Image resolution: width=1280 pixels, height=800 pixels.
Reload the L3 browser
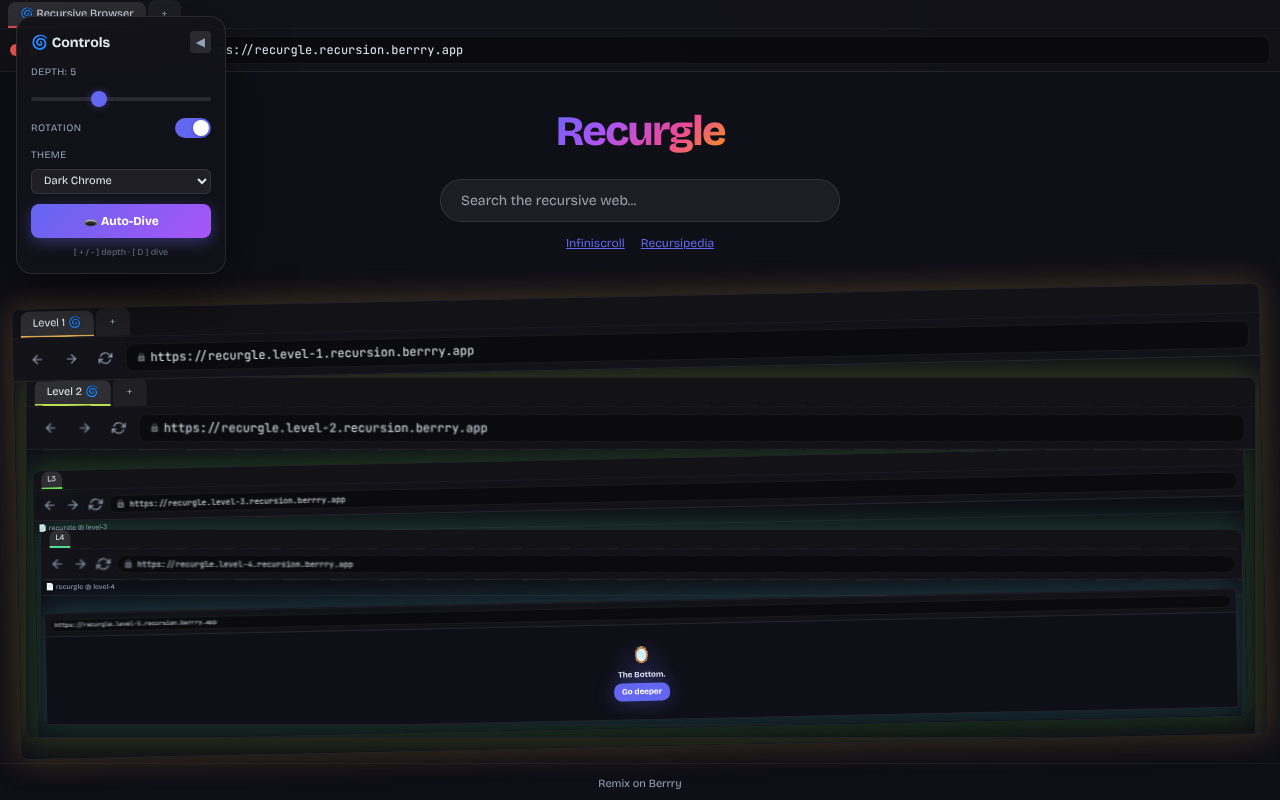coord(96,505)
